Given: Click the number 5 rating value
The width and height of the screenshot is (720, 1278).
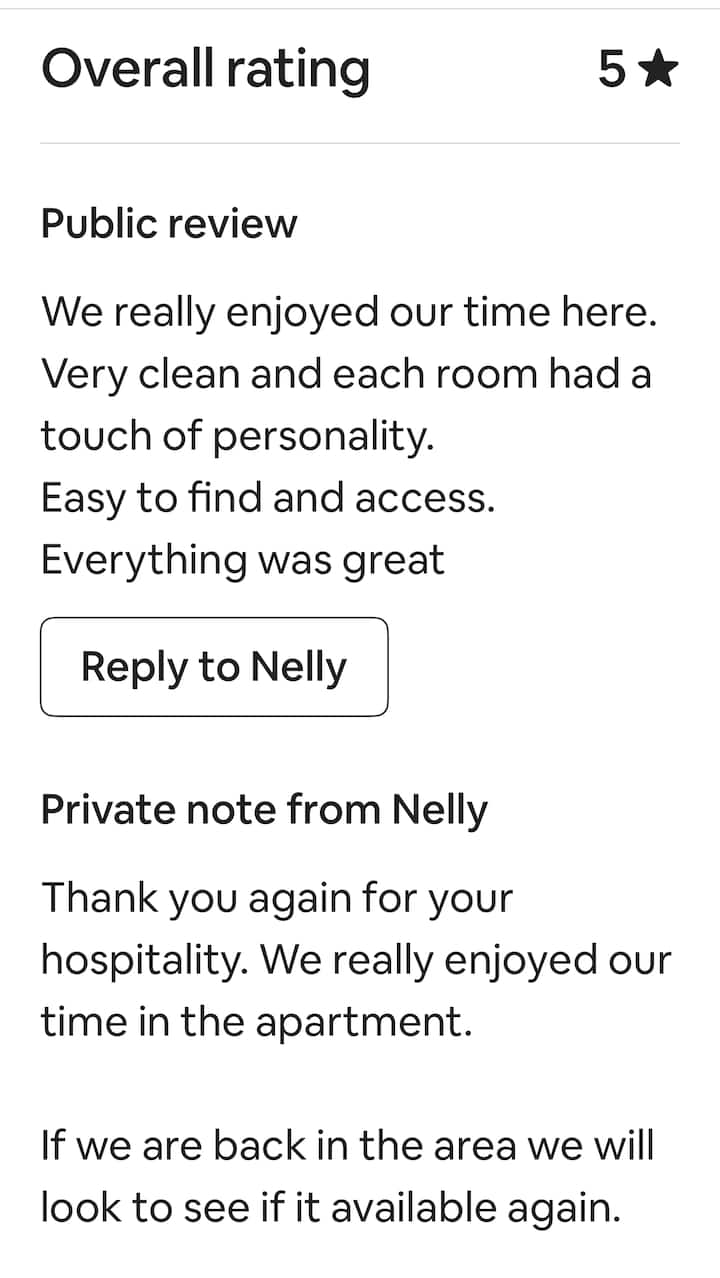Looking at the screenshot, I should pos(612,69).
